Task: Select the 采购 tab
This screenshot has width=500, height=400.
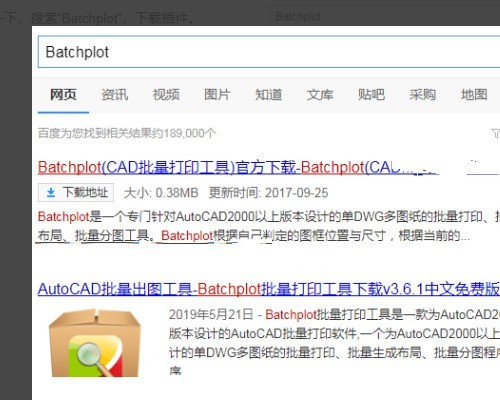Action: tap(422, 95)
